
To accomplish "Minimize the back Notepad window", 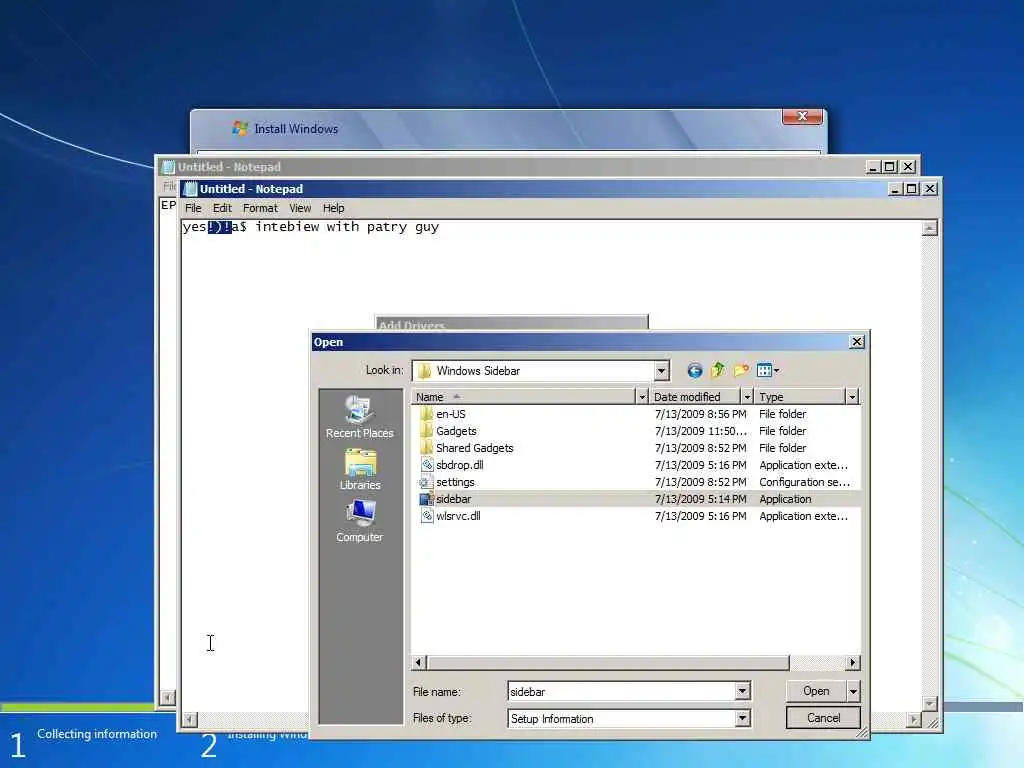I will [x=872, y=167].
